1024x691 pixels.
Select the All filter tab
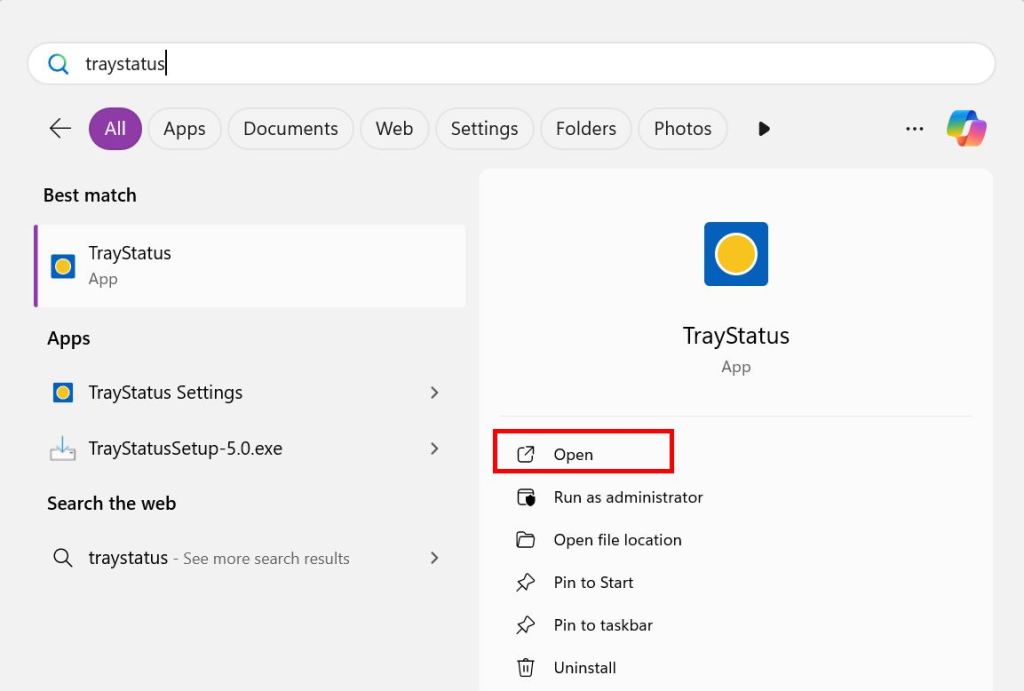(115, 129)
